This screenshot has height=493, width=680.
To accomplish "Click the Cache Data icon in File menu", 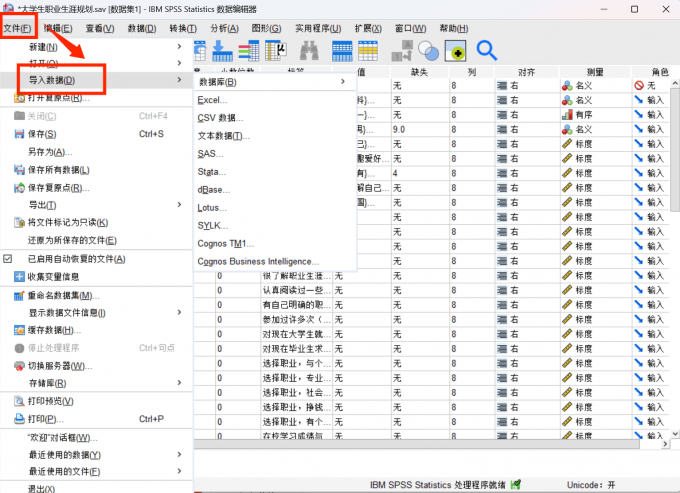I will pos(19,330).
